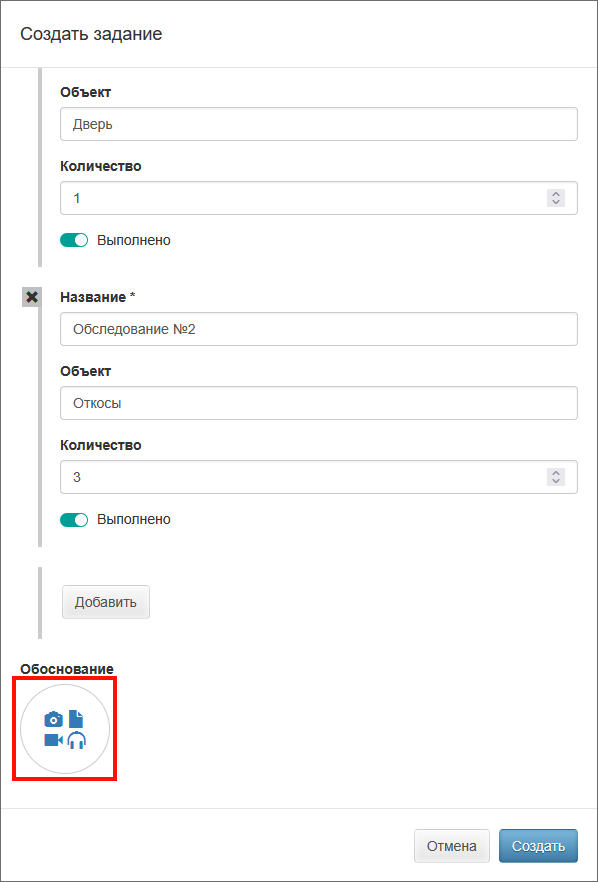Toggle the Выполнено switch under Откосы

pyautogui.click(x=74, y=519)
